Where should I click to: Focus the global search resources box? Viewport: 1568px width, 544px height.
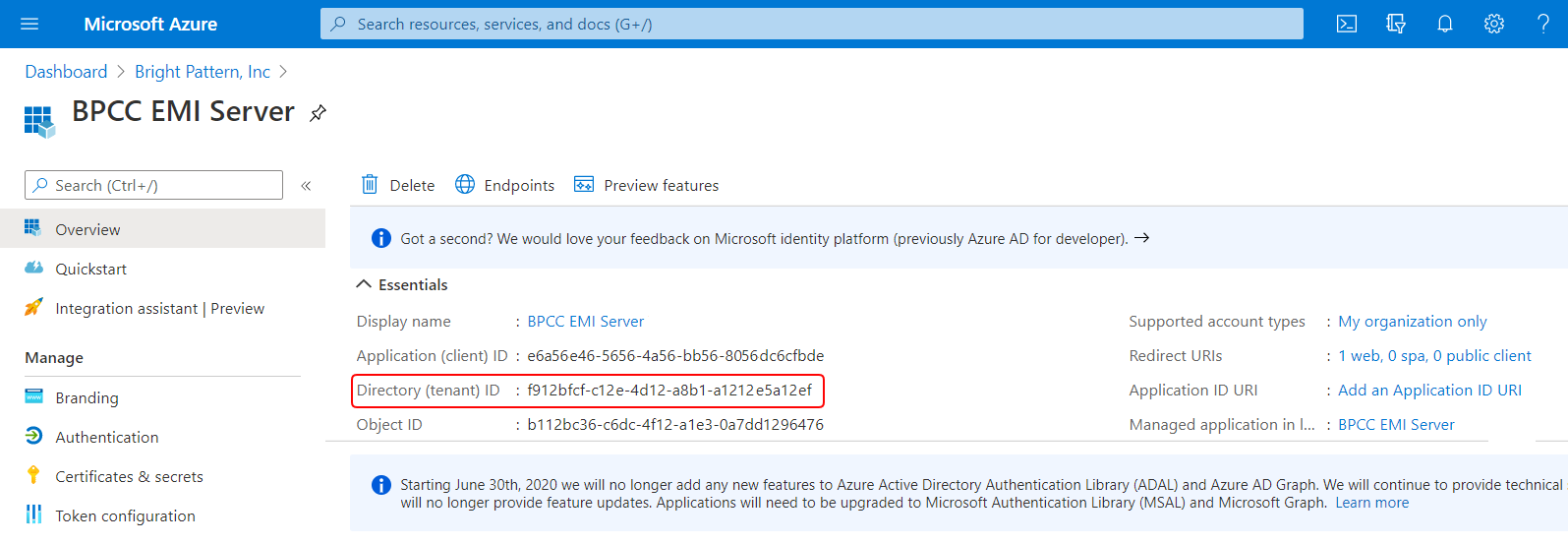[812, 24]
